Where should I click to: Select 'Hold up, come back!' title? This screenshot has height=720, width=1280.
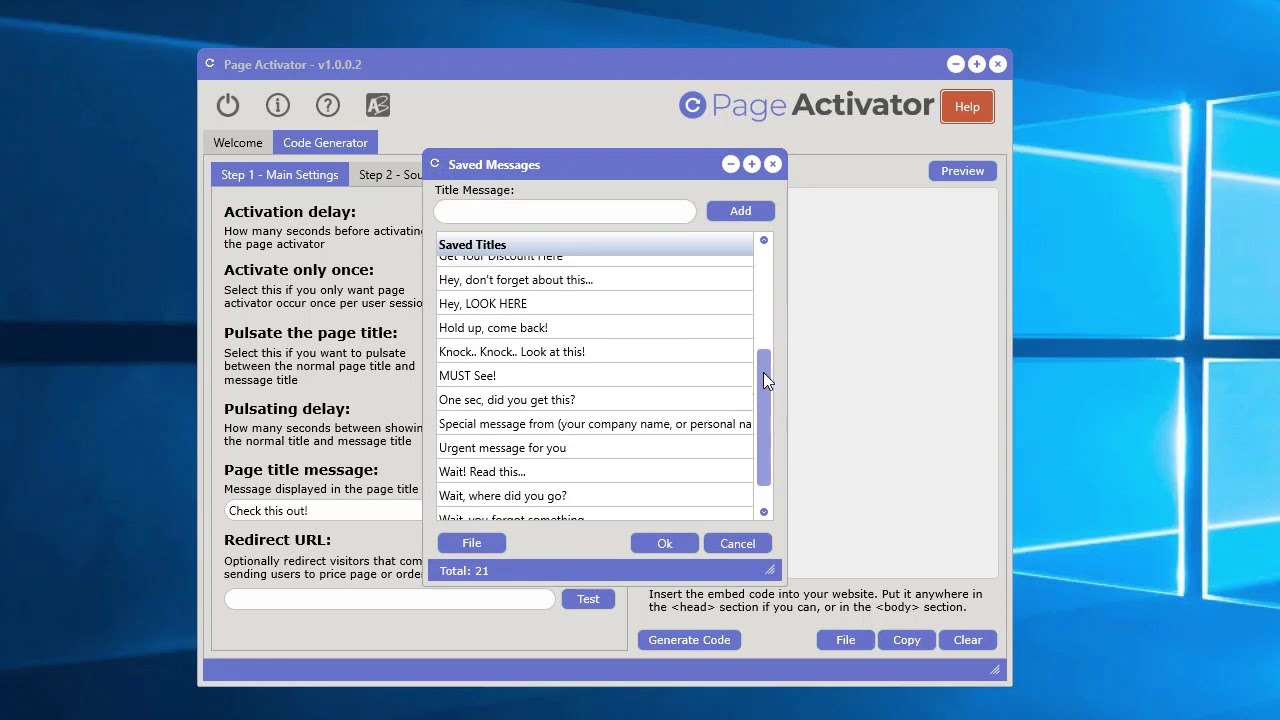coord(595,328)
